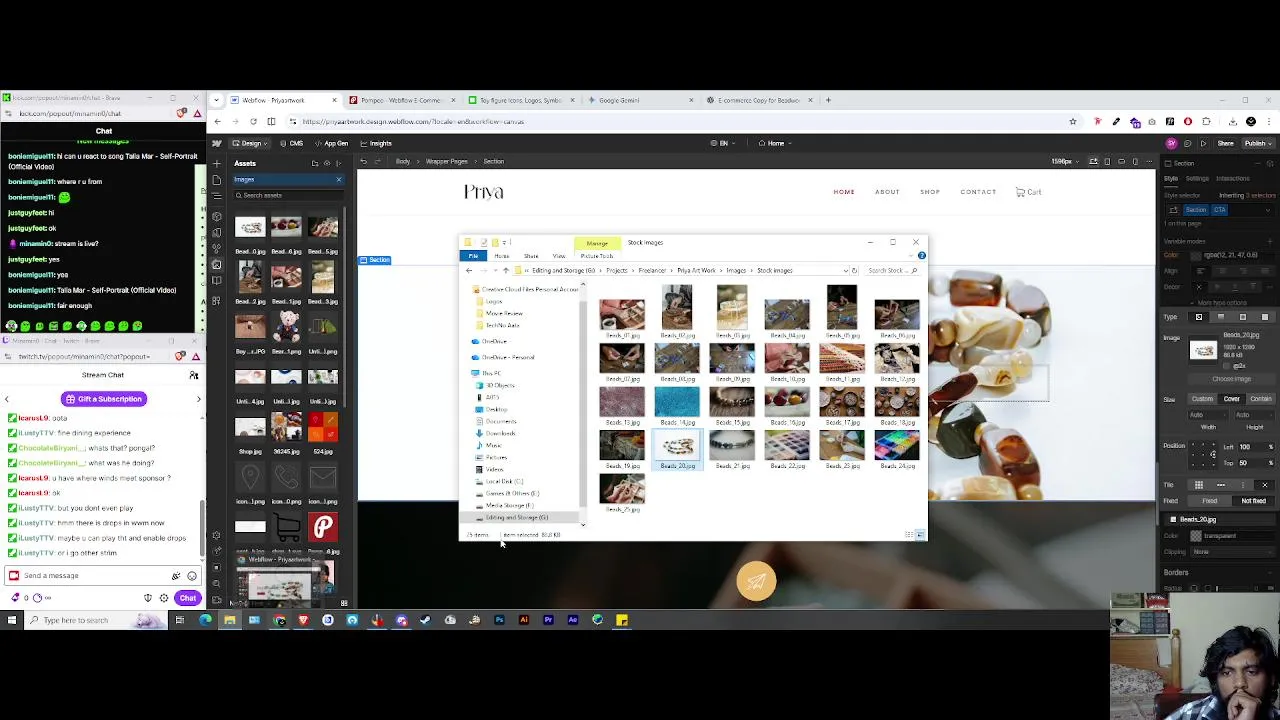Image resolution: width=1280 pixels, height=720 pixels.
Task: Open the Pages panel icon in Webflow sidebar
Action: coord(216,180)
